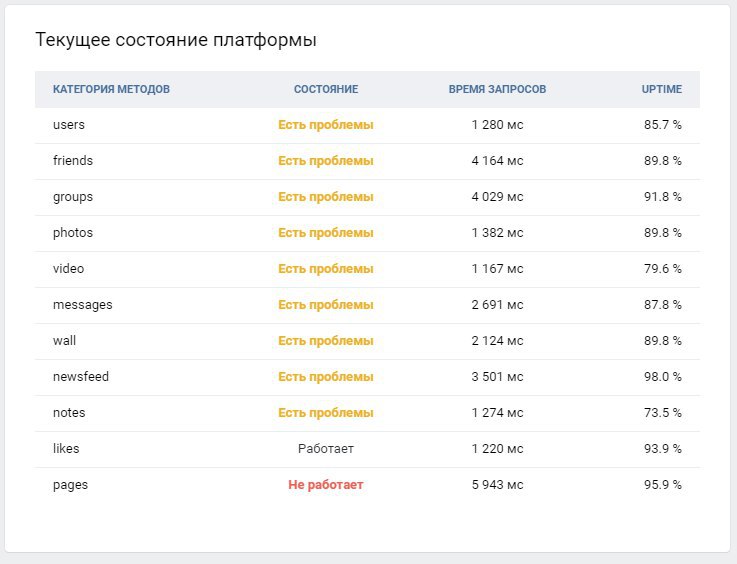The width and height of the screenshot is (737, 564).
Task: Click the '5 943 мс' request time
Action: click(497, 485)
